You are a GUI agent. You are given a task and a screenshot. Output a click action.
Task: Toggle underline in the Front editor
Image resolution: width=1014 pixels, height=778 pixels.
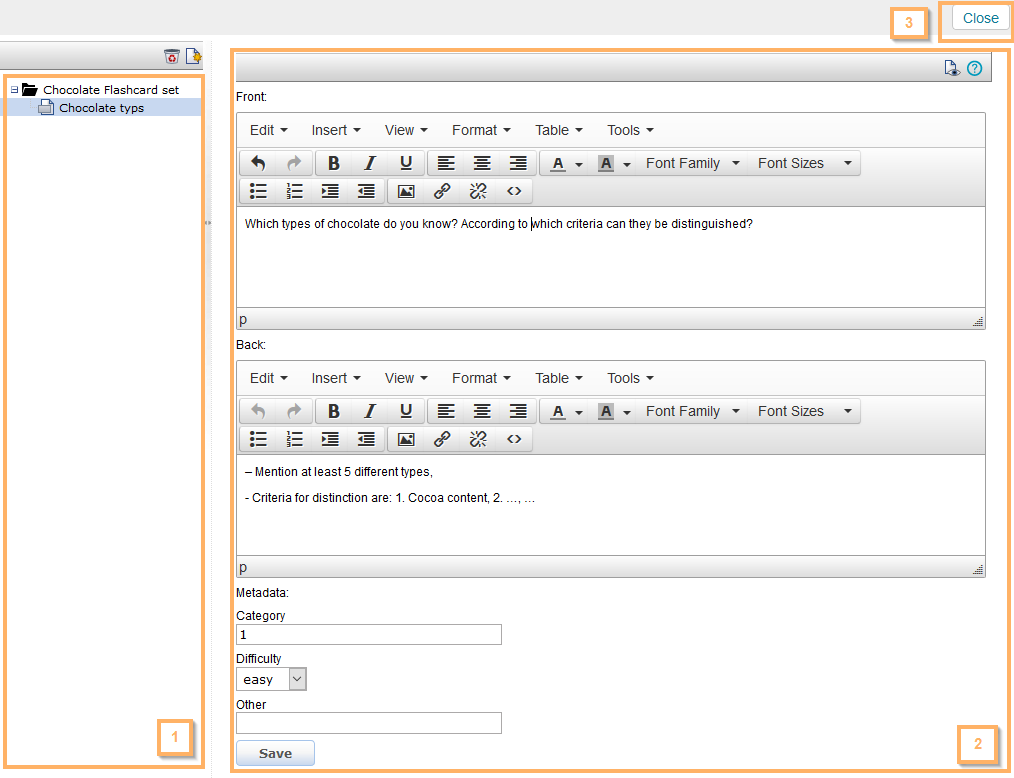point(406,163)
